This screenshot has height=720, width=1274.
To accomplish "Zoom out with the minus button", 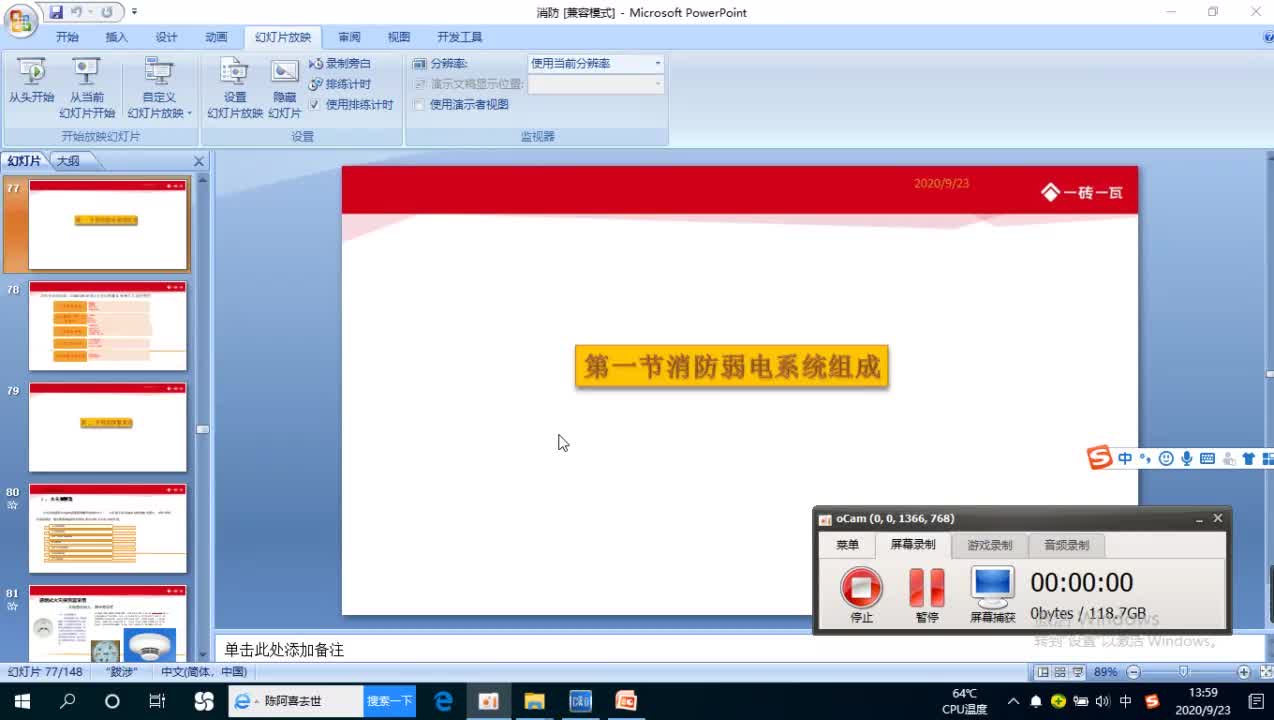I will pyautogui.click(x=1133, y=672).
